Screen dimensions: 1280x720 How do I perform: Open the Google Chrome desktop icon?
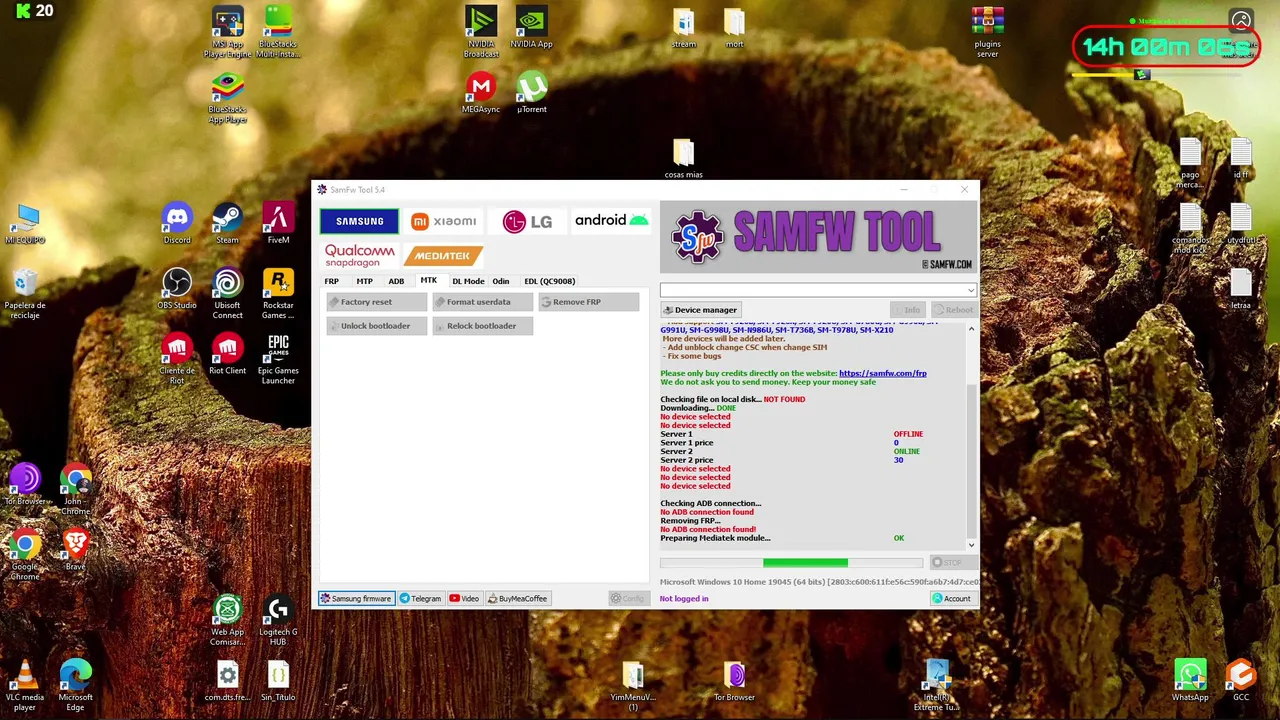click(x=25, y=555)
